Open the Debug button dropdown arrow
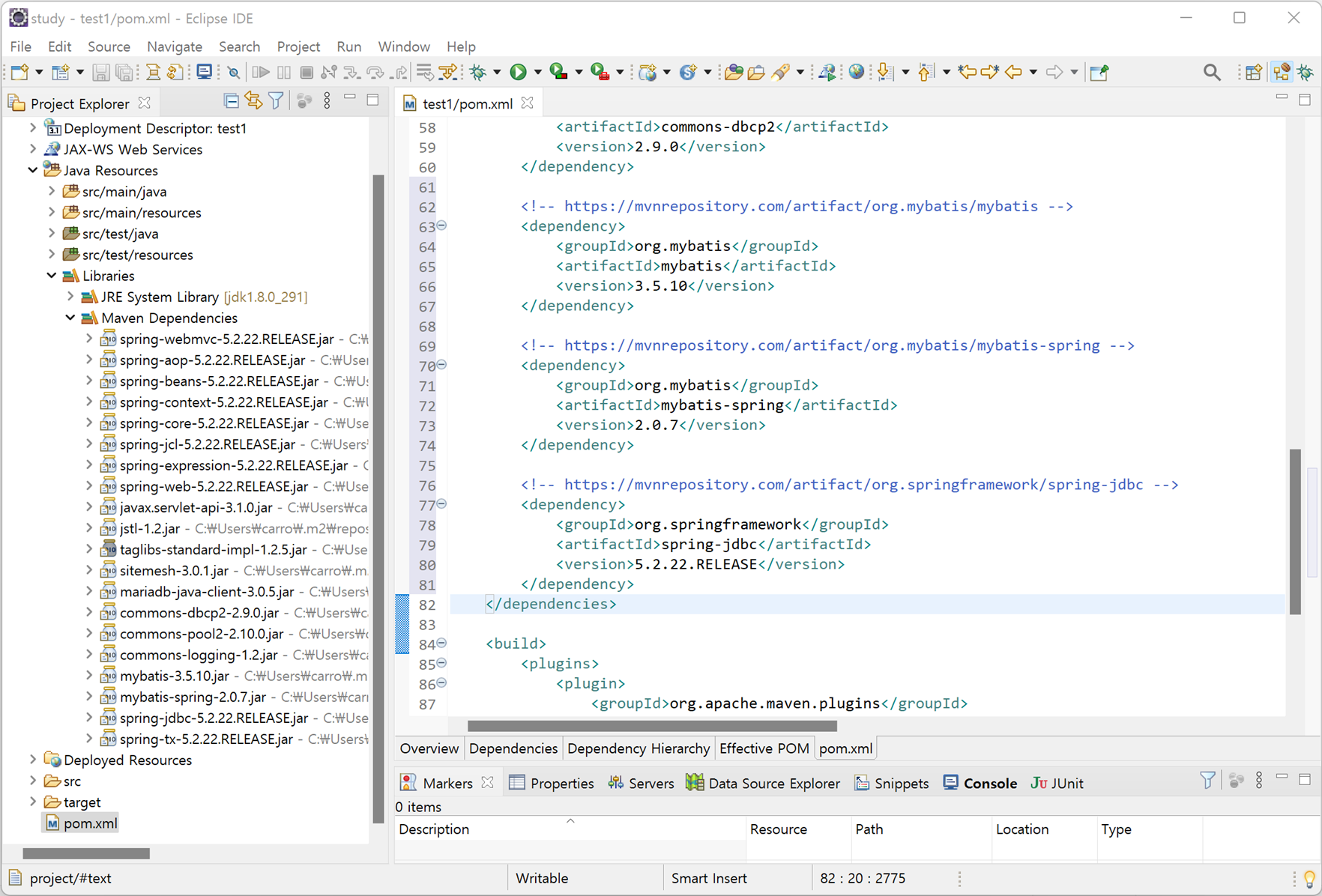The image size is (1322, 896). pos(497,73)
